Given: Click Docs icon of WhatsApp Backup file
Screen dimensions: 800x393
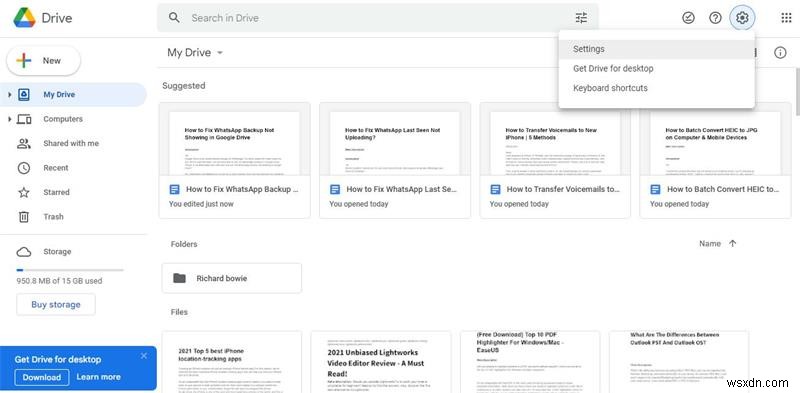Looking at the screenshot, I should coord(174,189).
